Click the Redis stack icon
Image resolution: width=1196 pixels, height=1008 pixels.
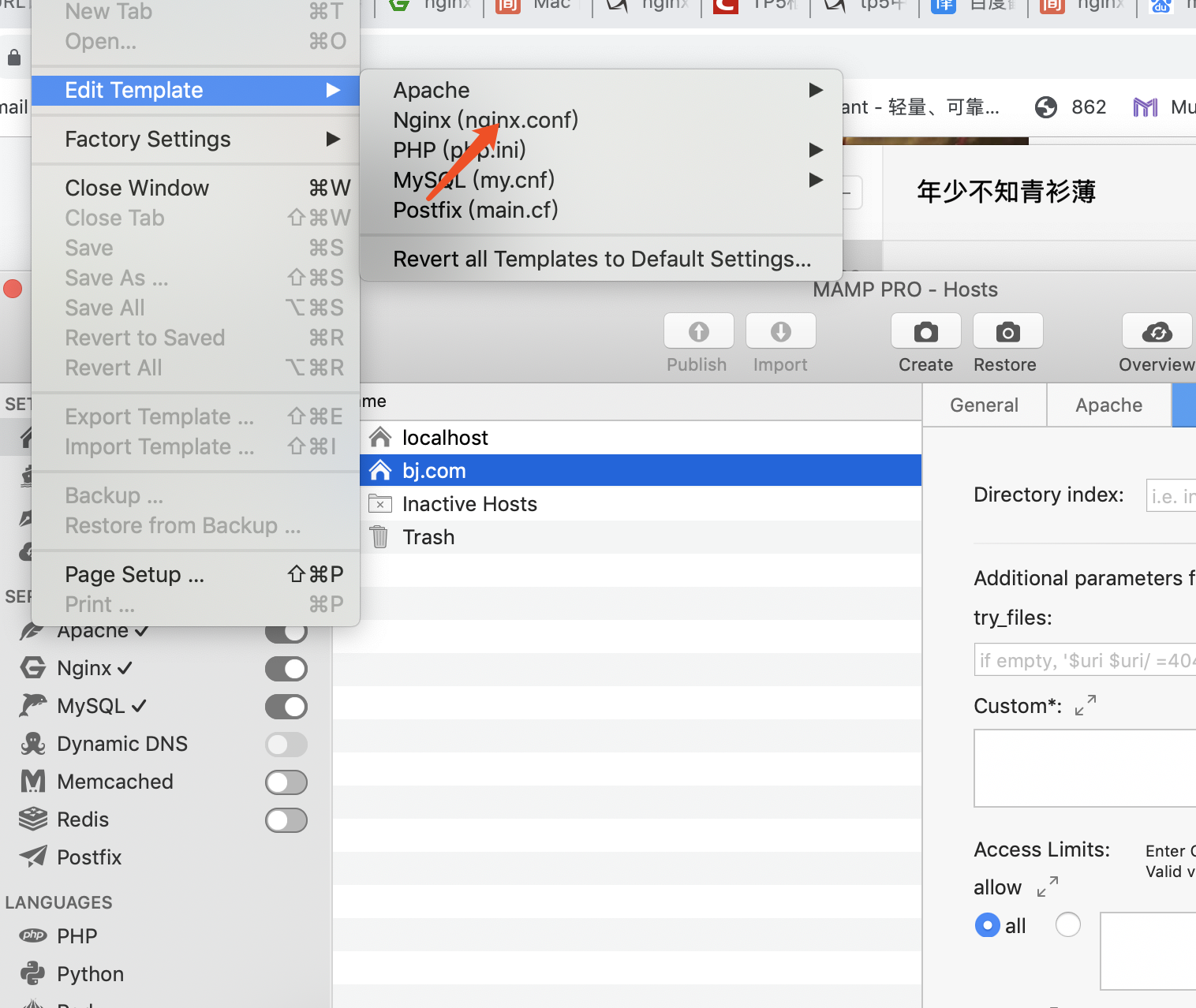[x=32, y=819]
